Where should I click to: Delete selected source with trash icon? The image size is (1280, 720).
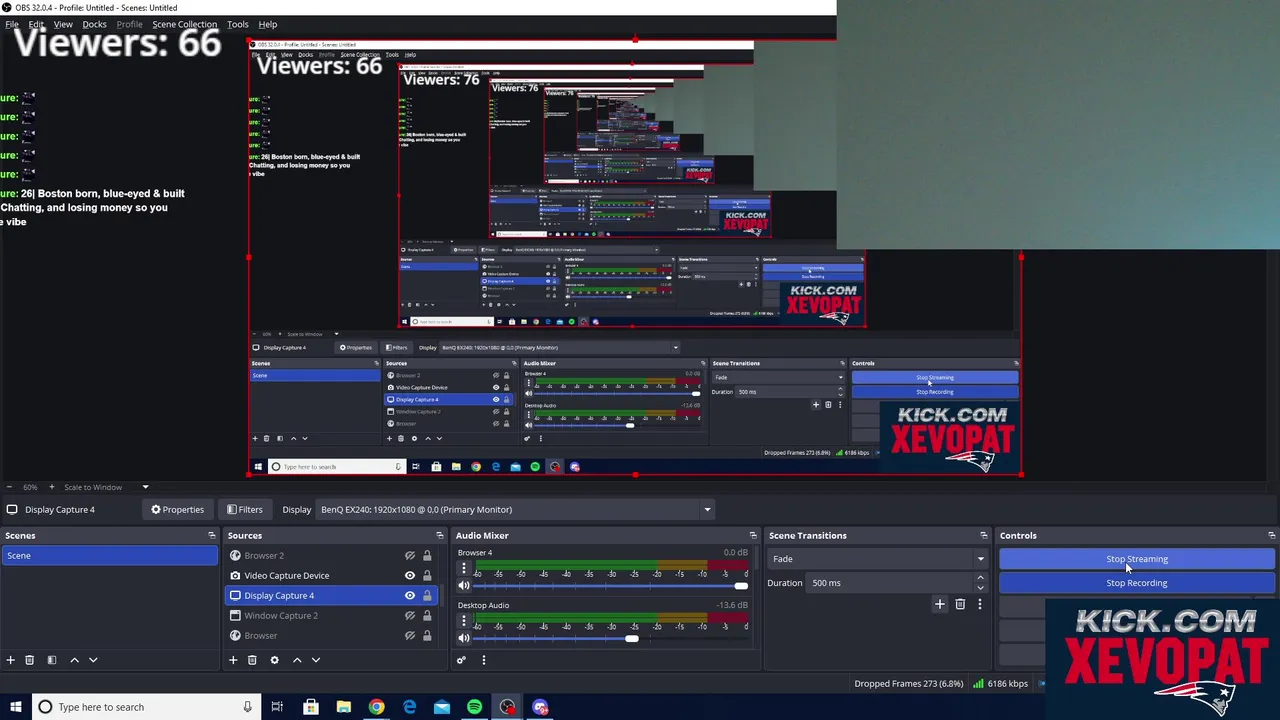coord(252,660)
